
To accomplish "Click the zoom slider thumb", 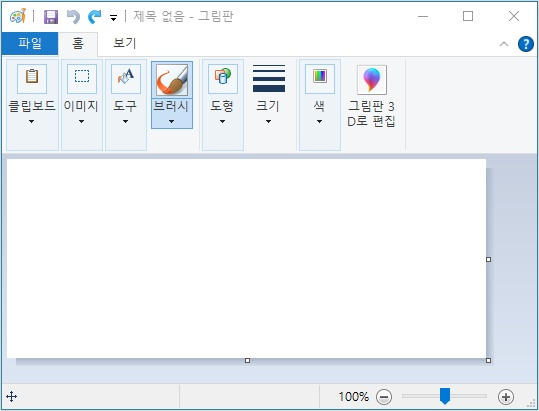I will click(x=445, y=396).
